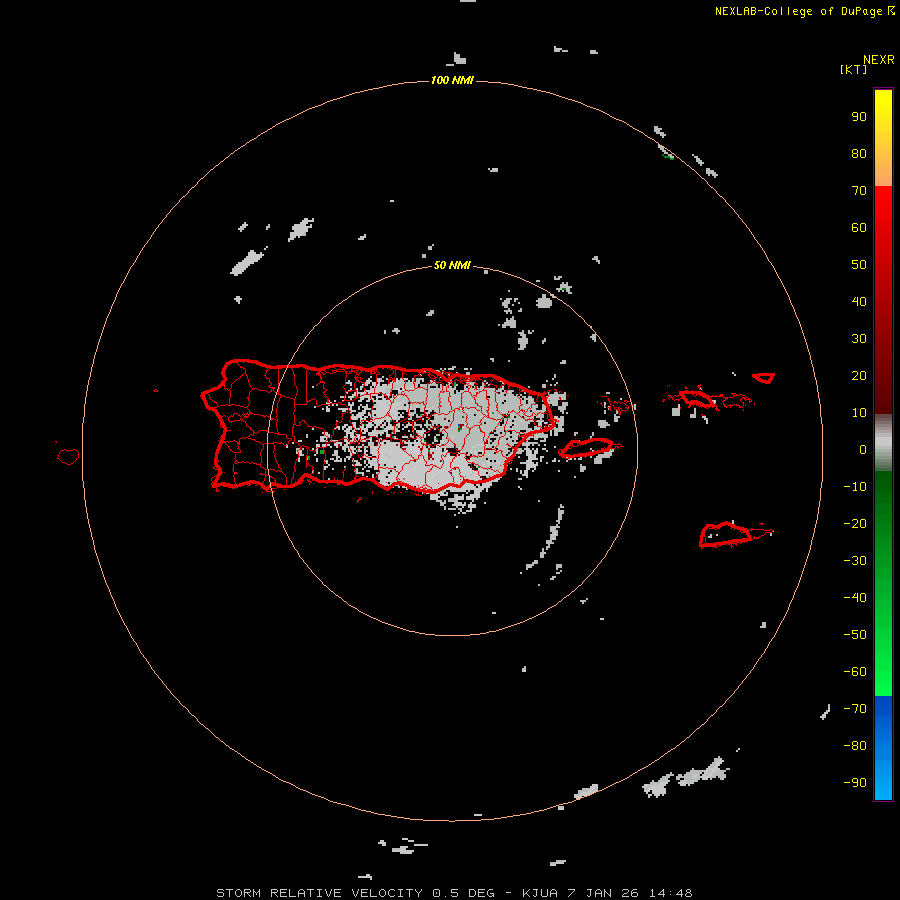Click the St. Croix island outline
The width and height of the screenshot is (900, 900).
point(726,534)
